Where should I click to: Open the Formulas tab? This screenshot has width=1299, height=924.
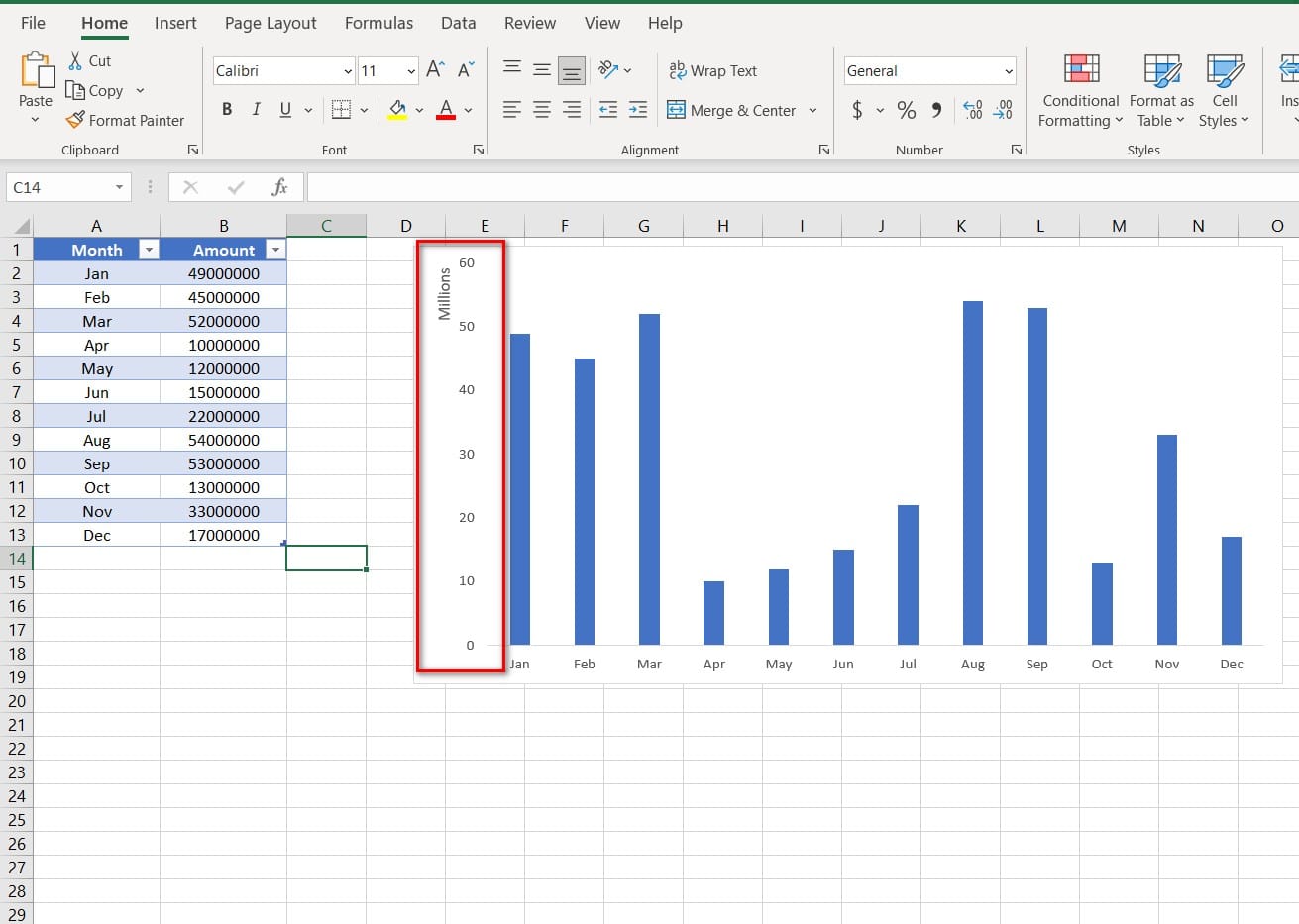pyautogui.click(x=379, y=23)
